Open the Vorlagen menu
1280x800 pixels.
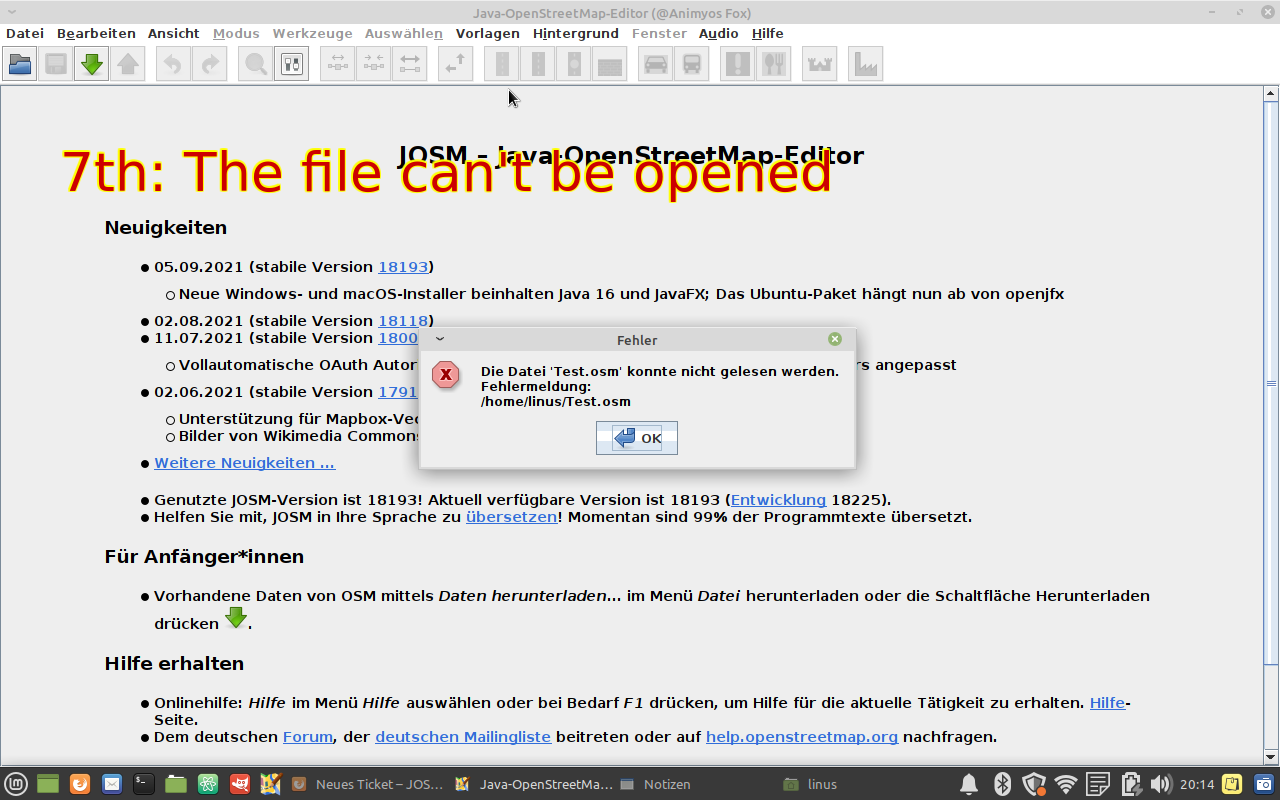(x=487, y=33)
